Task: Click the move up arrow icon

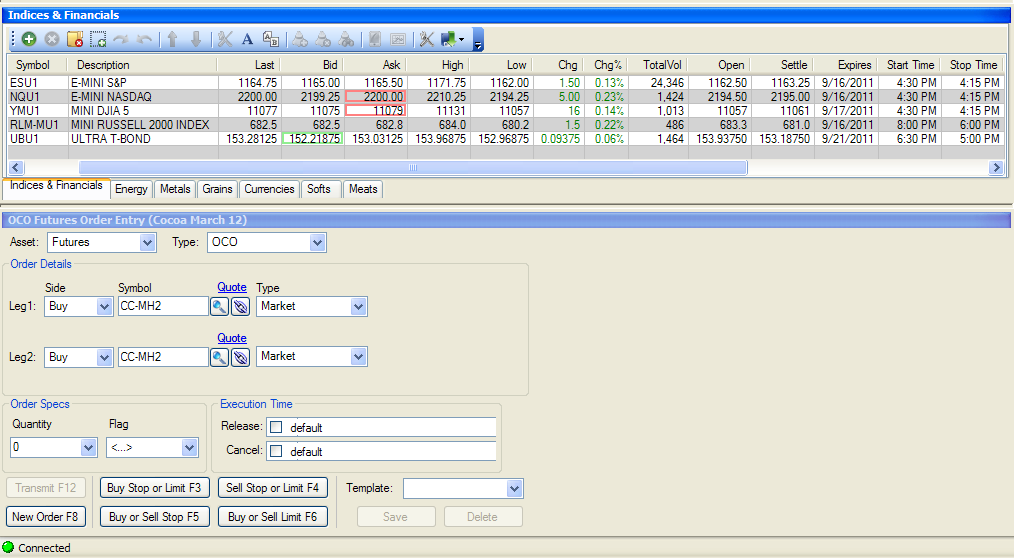Action: (172, 39)
